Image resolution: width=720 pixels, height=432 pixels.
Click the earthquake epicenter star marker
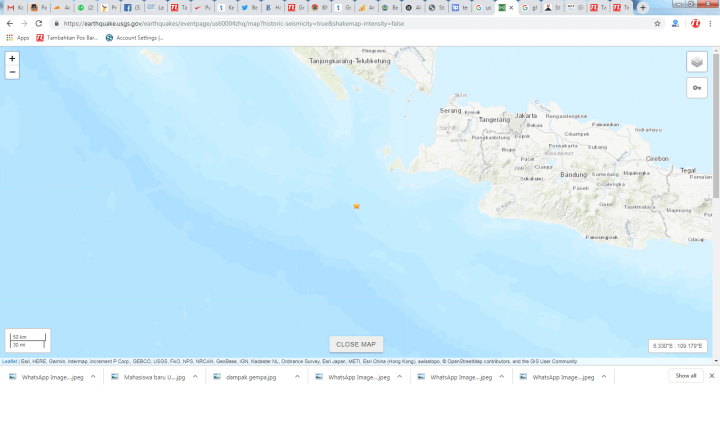click(356, 206)
